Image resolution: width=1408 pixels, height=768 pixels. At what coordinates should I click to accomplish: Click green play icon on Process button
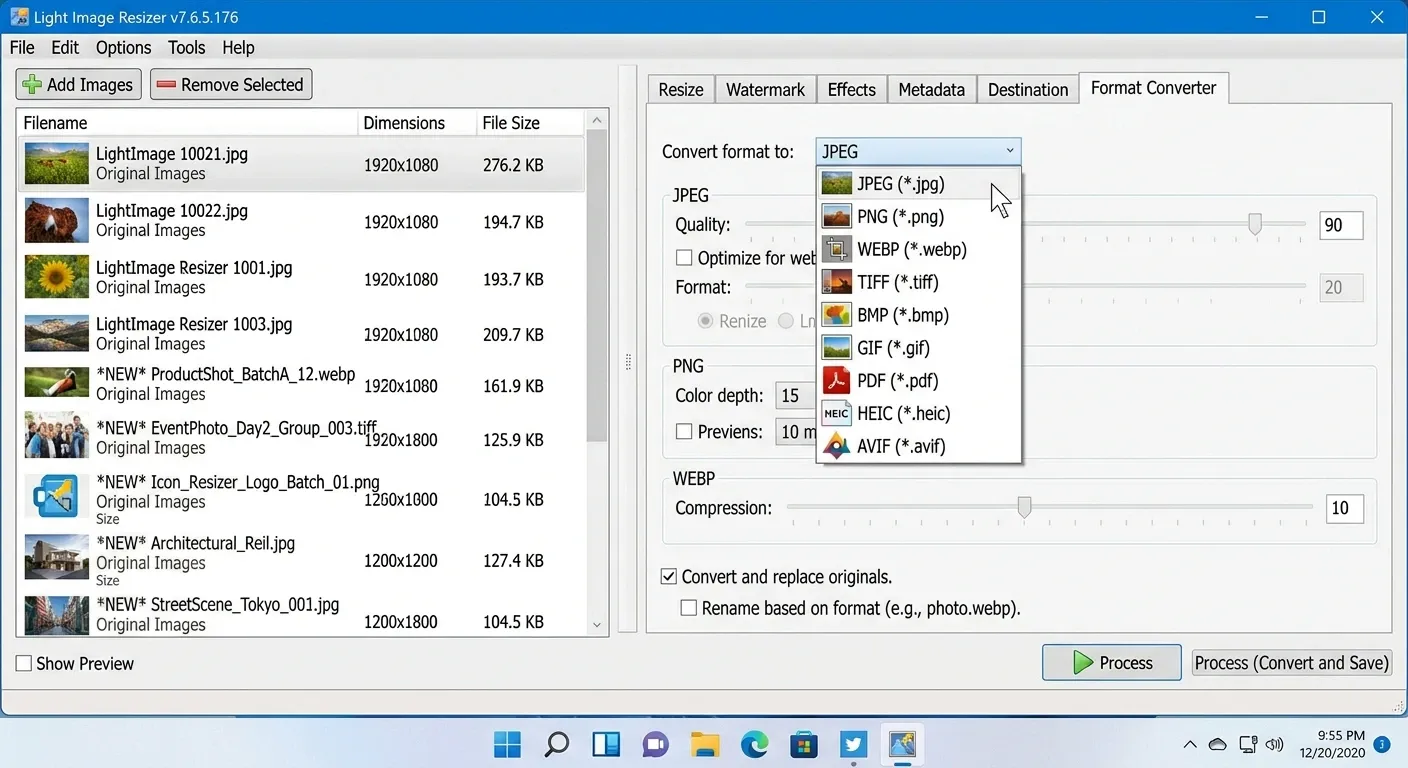click(1083, 663)
